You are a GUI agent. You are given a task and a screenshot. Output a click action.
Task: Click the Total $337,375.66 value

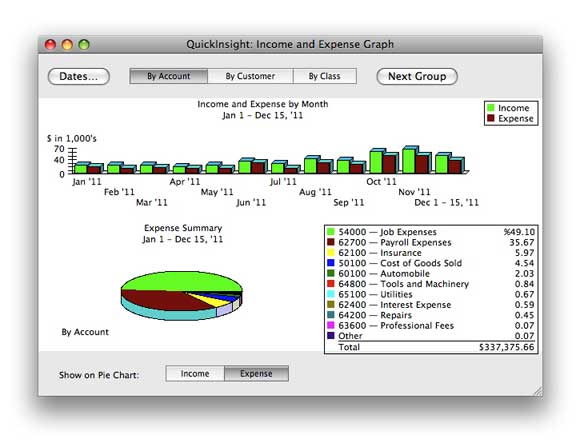(x=507, y=347)
